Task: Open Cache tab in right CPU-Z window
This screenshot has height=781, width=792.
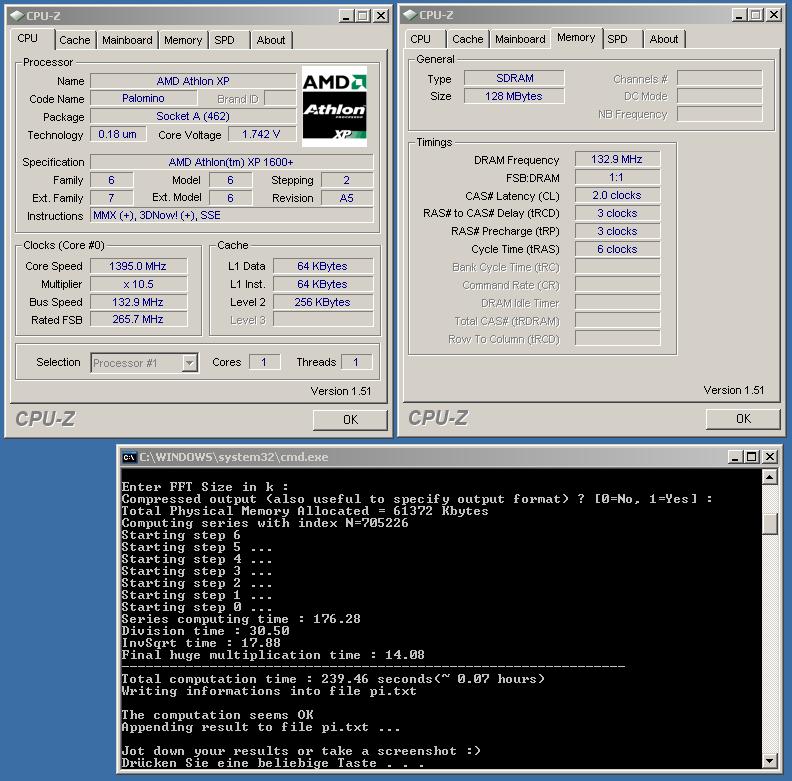Action: pos(467,39)
